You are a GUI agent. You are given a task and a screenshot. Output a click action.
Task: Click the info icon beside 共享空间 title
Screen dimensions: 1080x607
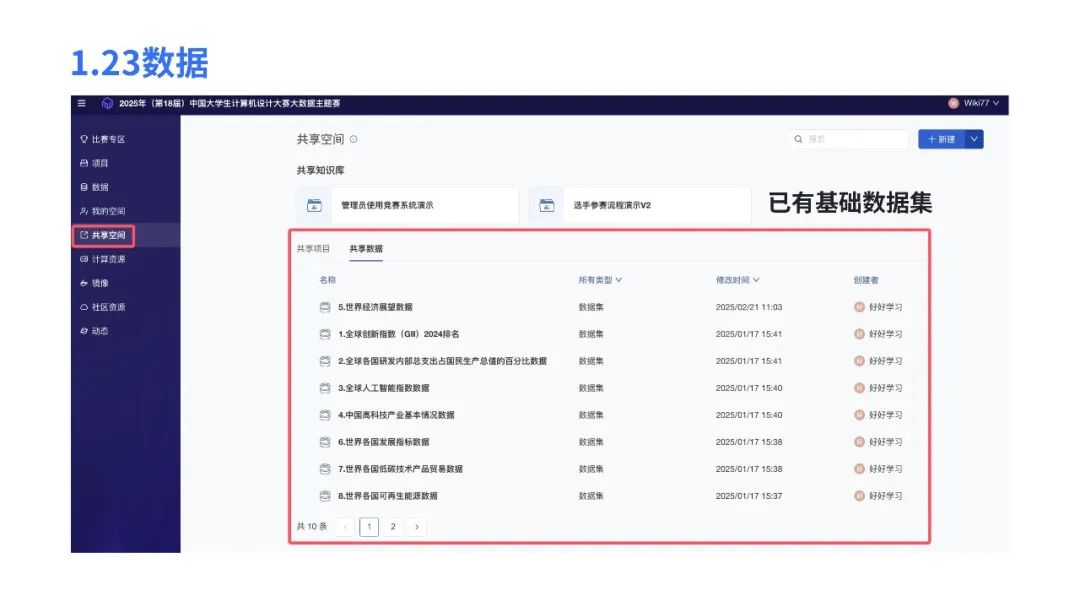(x=353, y=139)
